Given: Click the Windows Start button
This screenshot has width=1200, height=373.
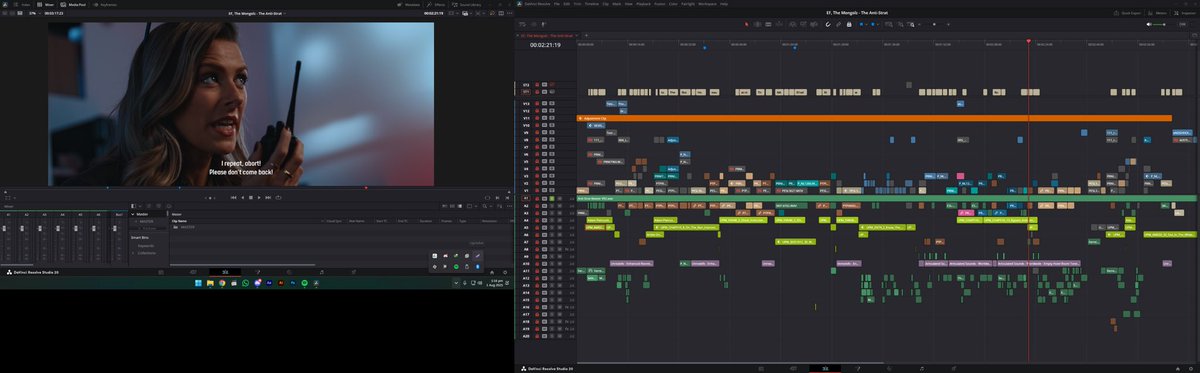Looking at the screenshot, I should pos(198,283).
